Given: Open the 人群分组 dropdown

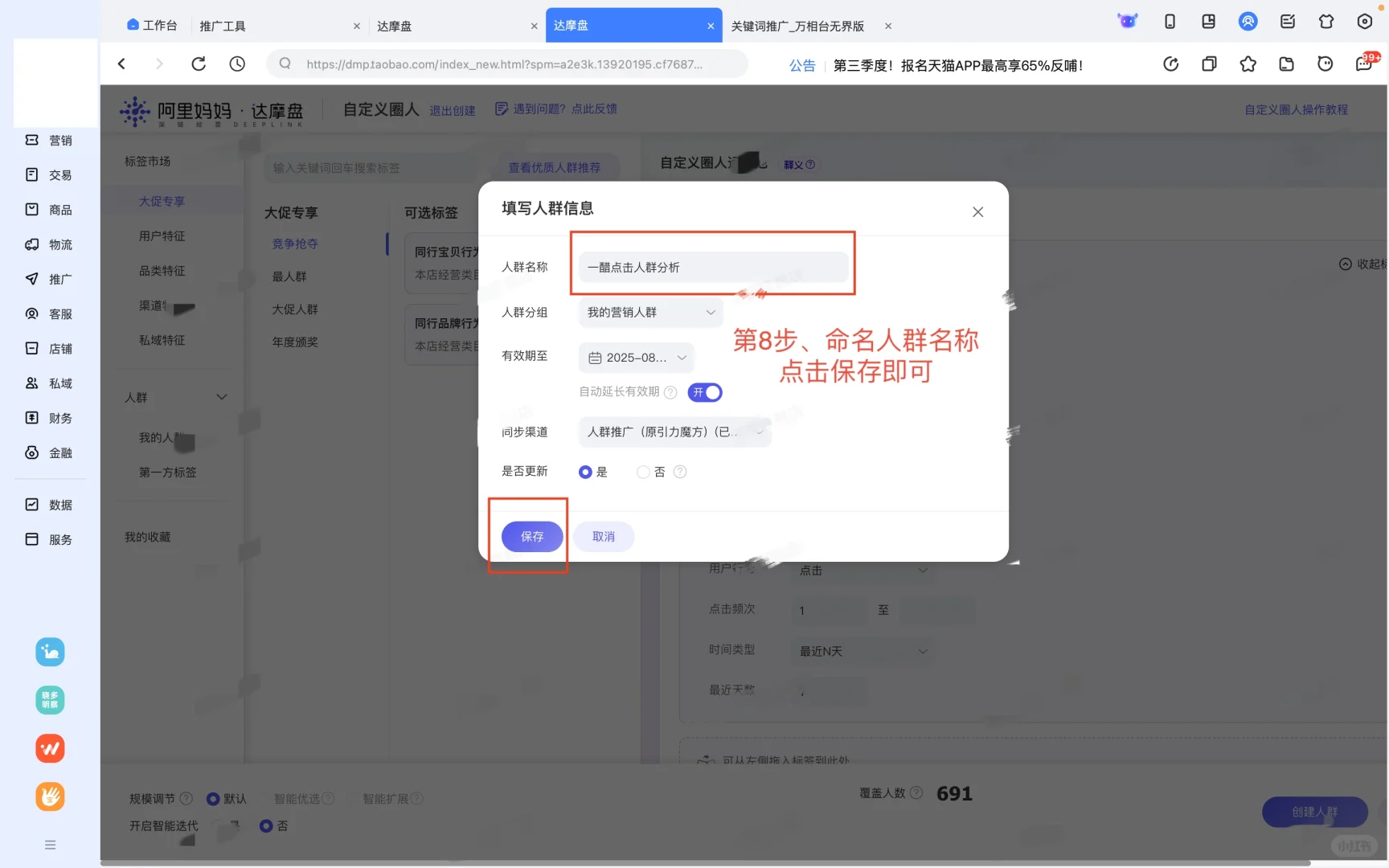Looking at the screenshot, I should coord(649,313).
